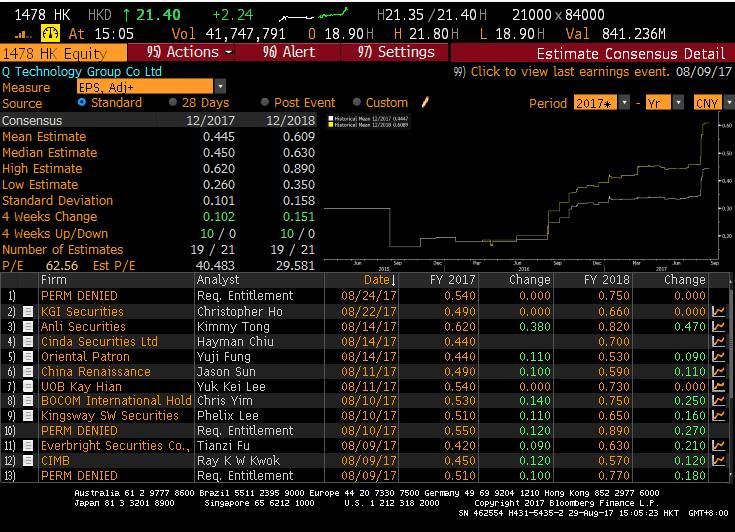Screen dimensions: 735x532
Task: Click analyst name Ray K W Kwok
Action: pos(238,460)
